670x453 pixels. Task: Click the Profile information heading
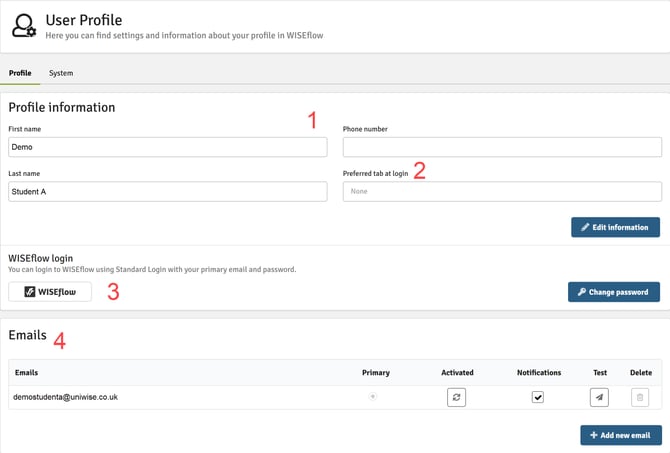point(62,107)
